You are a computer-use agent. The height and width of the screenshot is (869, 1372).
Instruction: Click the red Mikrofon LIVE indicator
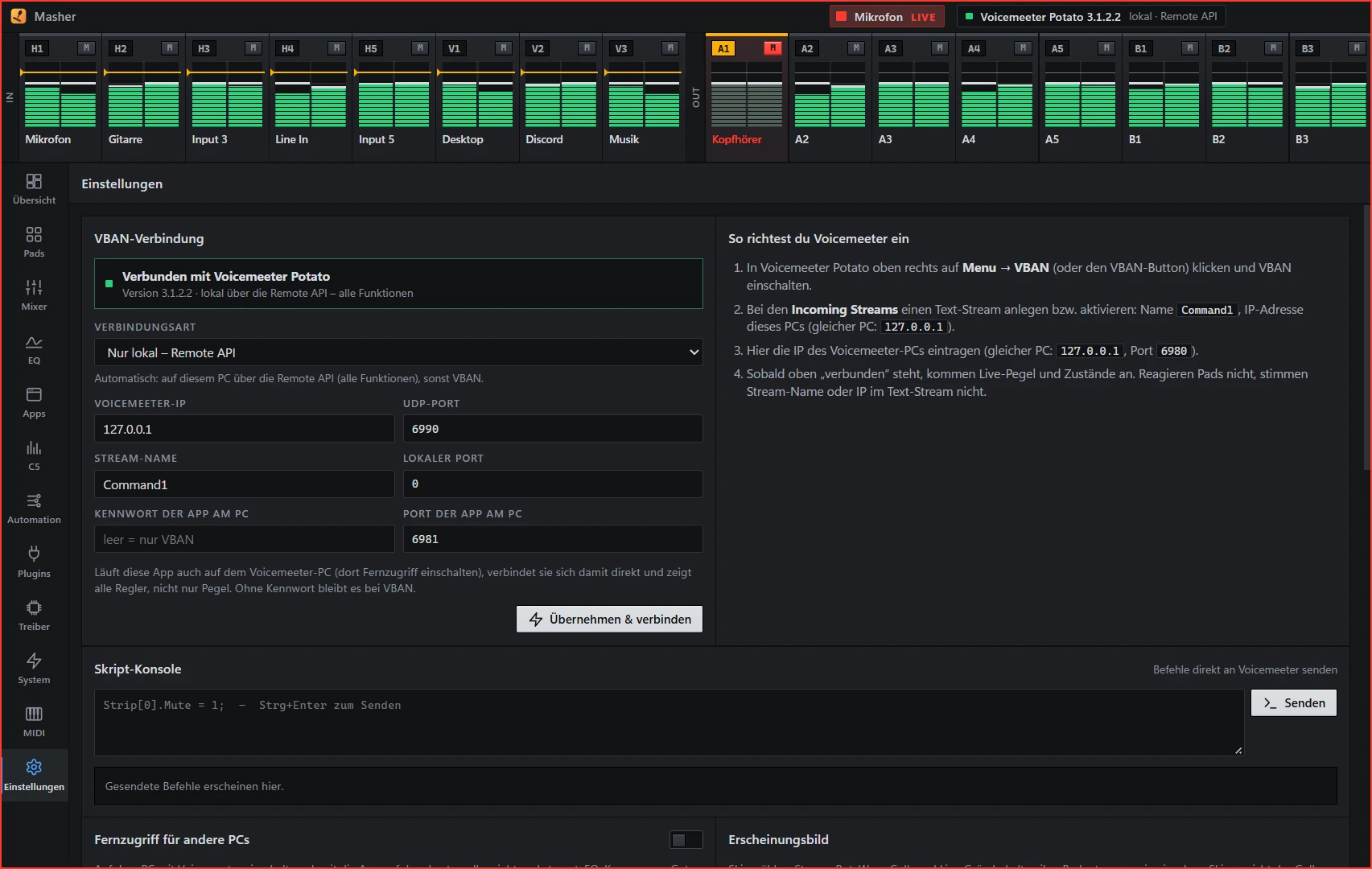[886, 17]
